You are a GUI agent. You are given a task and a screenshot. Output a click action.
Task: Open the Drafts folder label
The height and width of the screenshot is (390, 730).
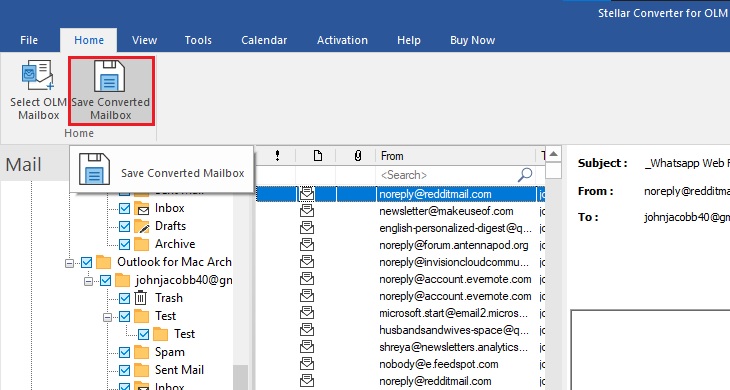point(170,226)
